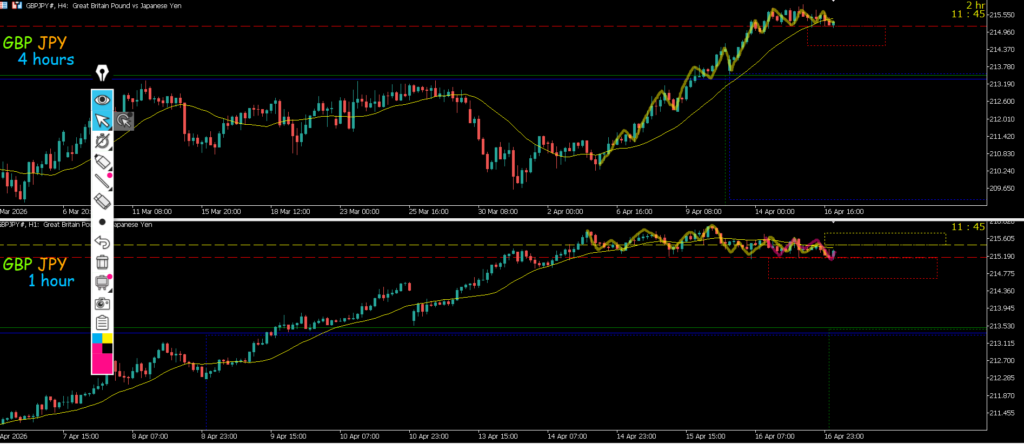Toggle the crossed-out magnet snap tool
Viewport: 1024px width, 444px height.
102,142
